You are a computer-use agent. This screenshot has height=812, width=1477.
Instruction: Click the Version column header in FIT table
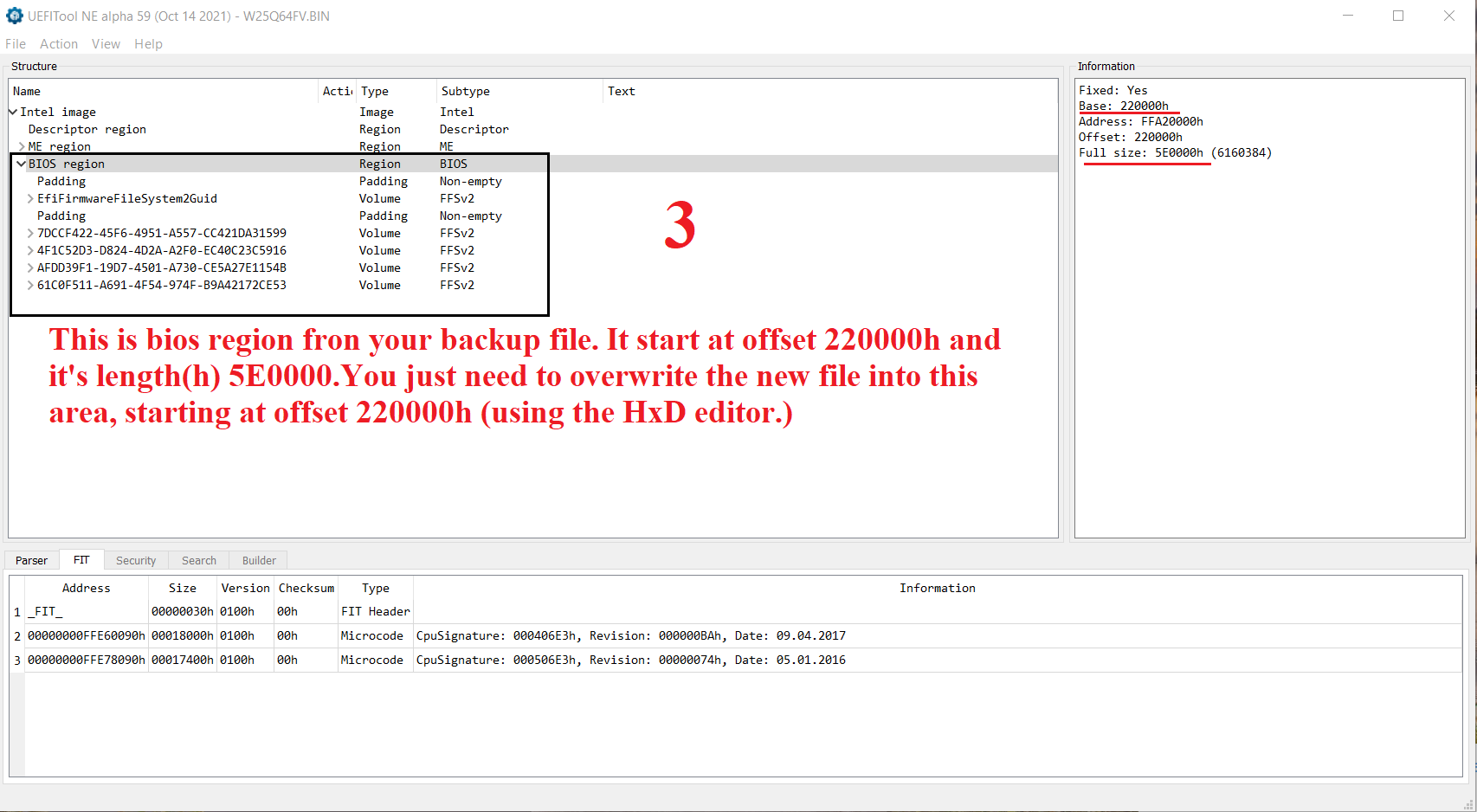pos(246,588)
